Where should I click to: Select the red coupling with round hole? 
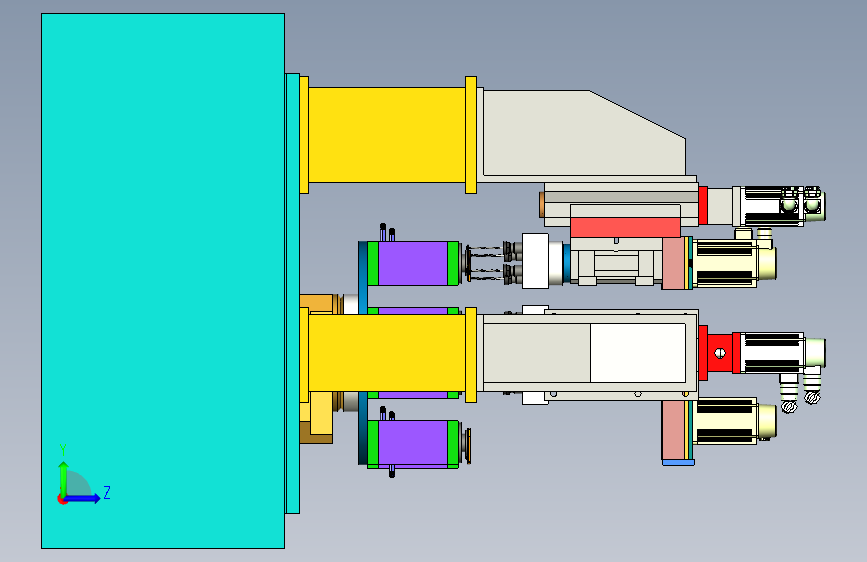[720, 353]
